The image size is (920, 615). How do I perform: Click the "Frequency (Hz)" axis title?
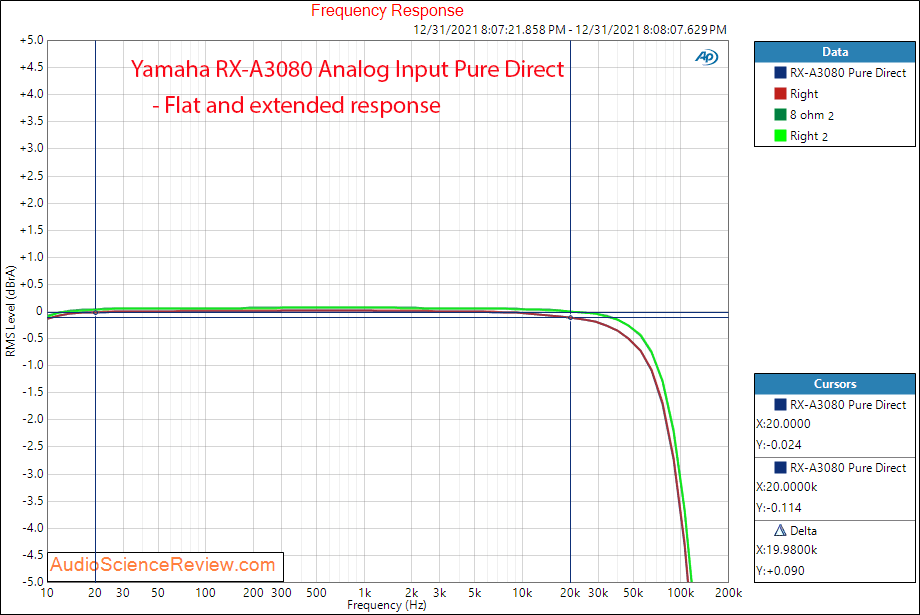tap(387, 605)
